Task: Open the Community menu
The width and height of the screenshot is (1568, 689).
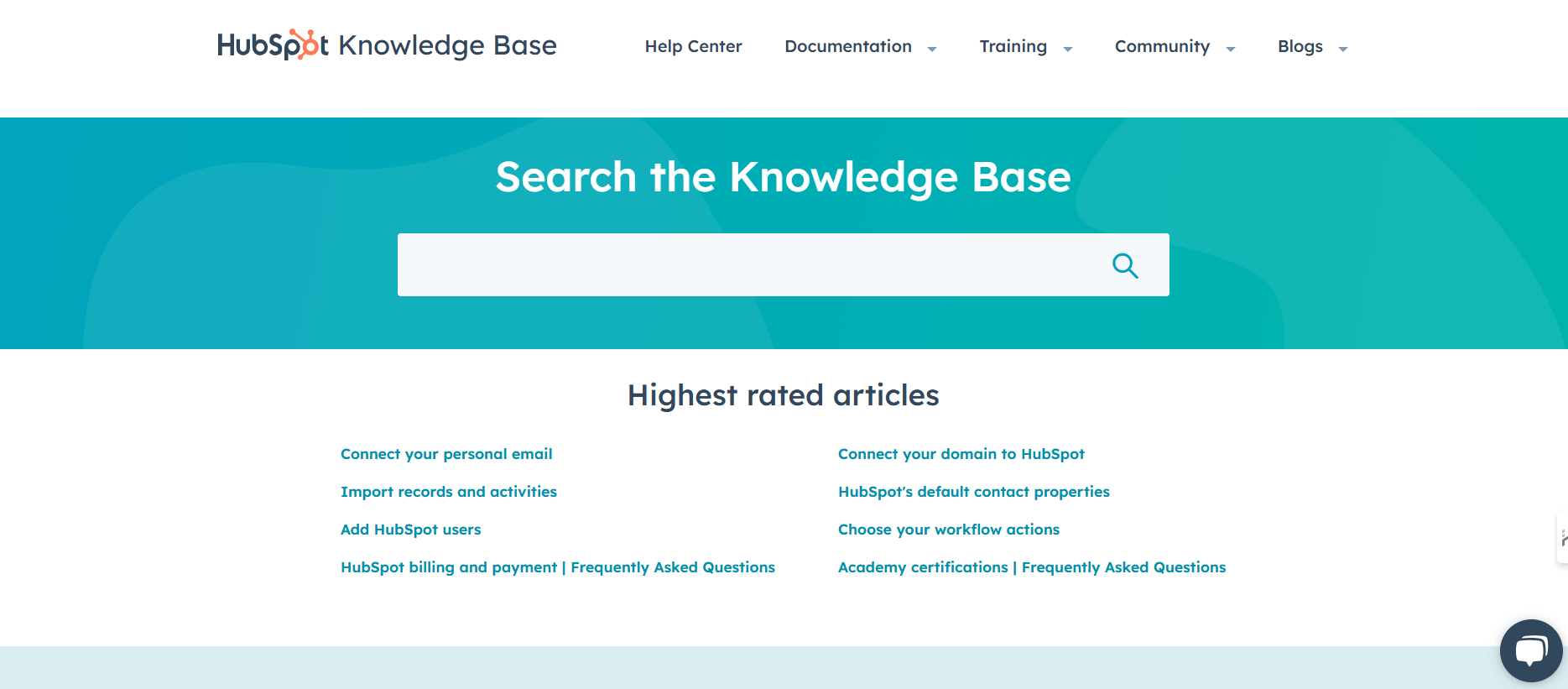Action: tap(1162, 46)
